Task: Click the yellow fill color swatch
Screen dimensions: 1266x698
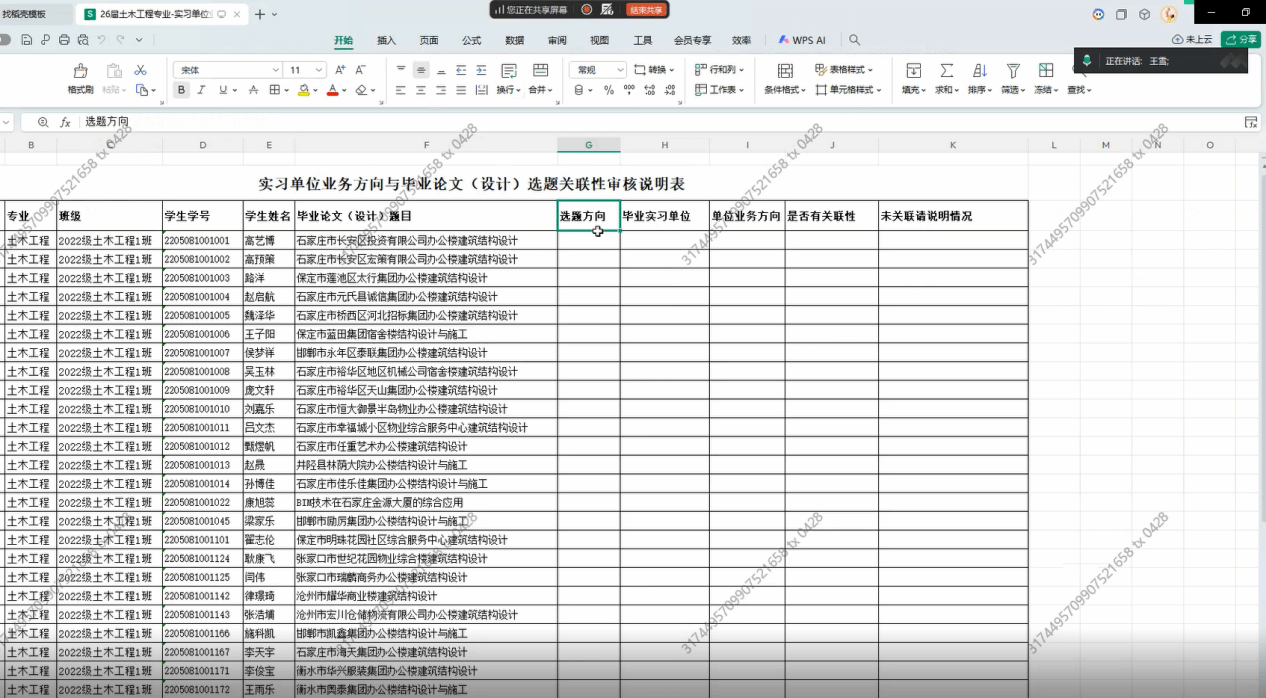Action: 303,90
